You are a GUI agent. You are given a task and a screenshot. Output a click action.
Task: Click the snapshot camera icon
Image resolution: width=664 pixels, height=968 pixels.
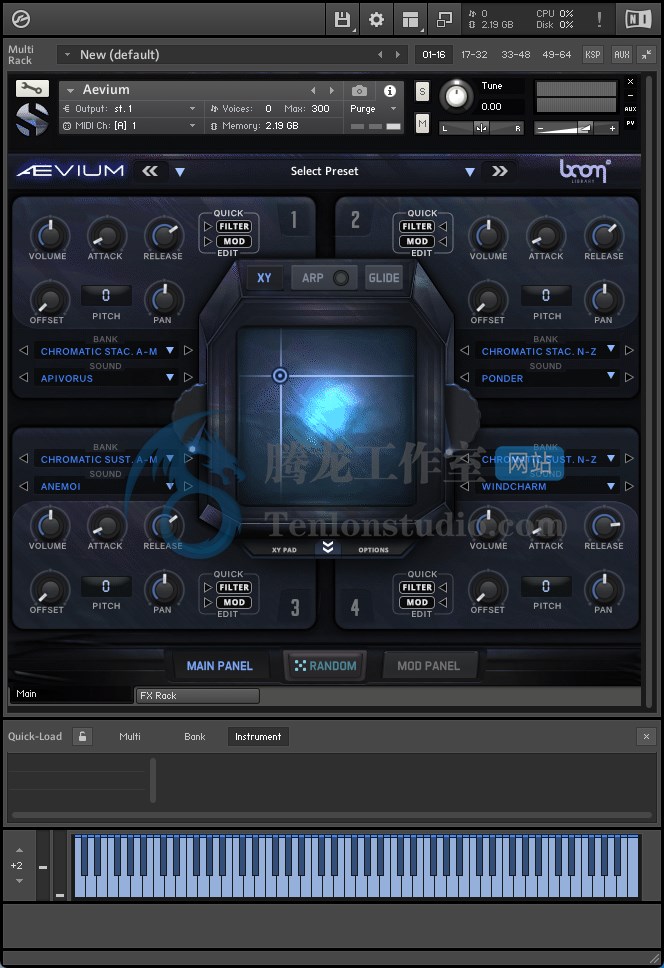point(359,91)
